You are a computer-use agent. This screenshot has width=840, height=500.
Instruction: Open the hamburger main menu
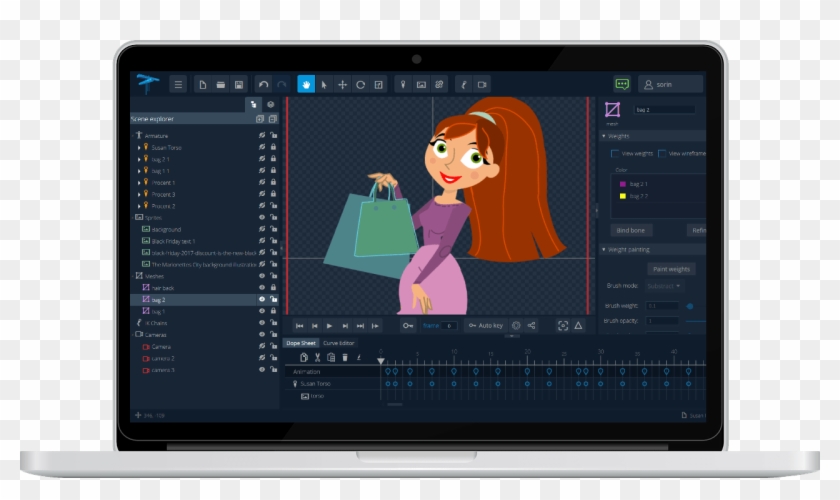coord(178,85)
